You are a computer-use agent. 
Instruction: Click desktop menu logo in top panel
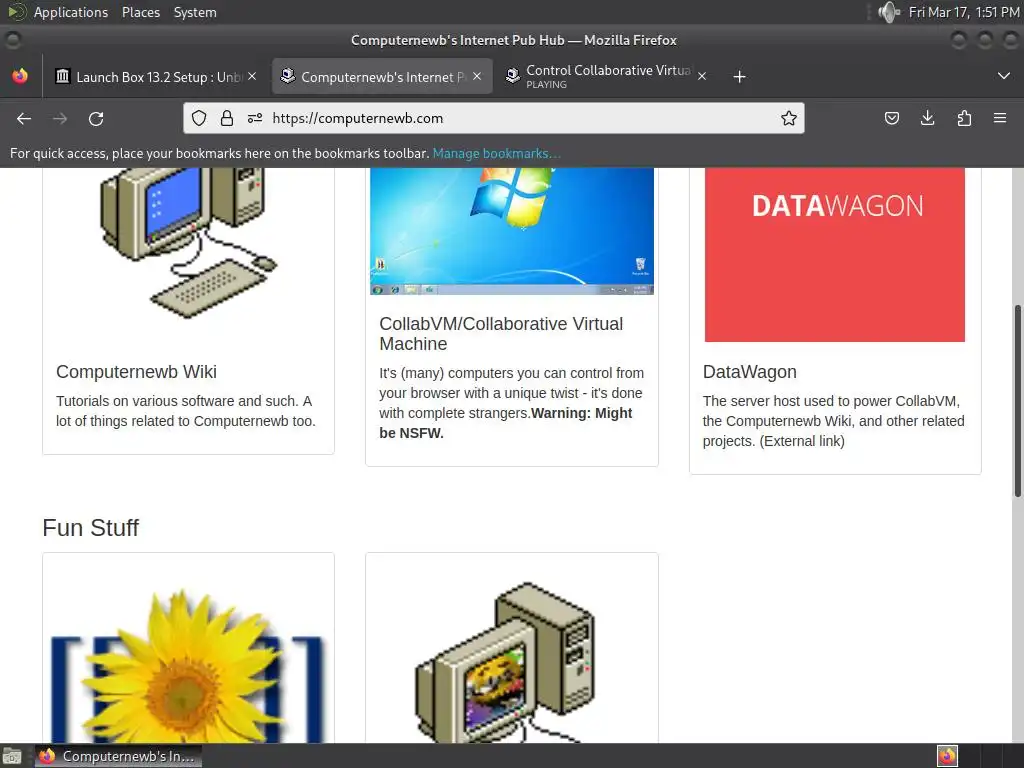point(16,12)
